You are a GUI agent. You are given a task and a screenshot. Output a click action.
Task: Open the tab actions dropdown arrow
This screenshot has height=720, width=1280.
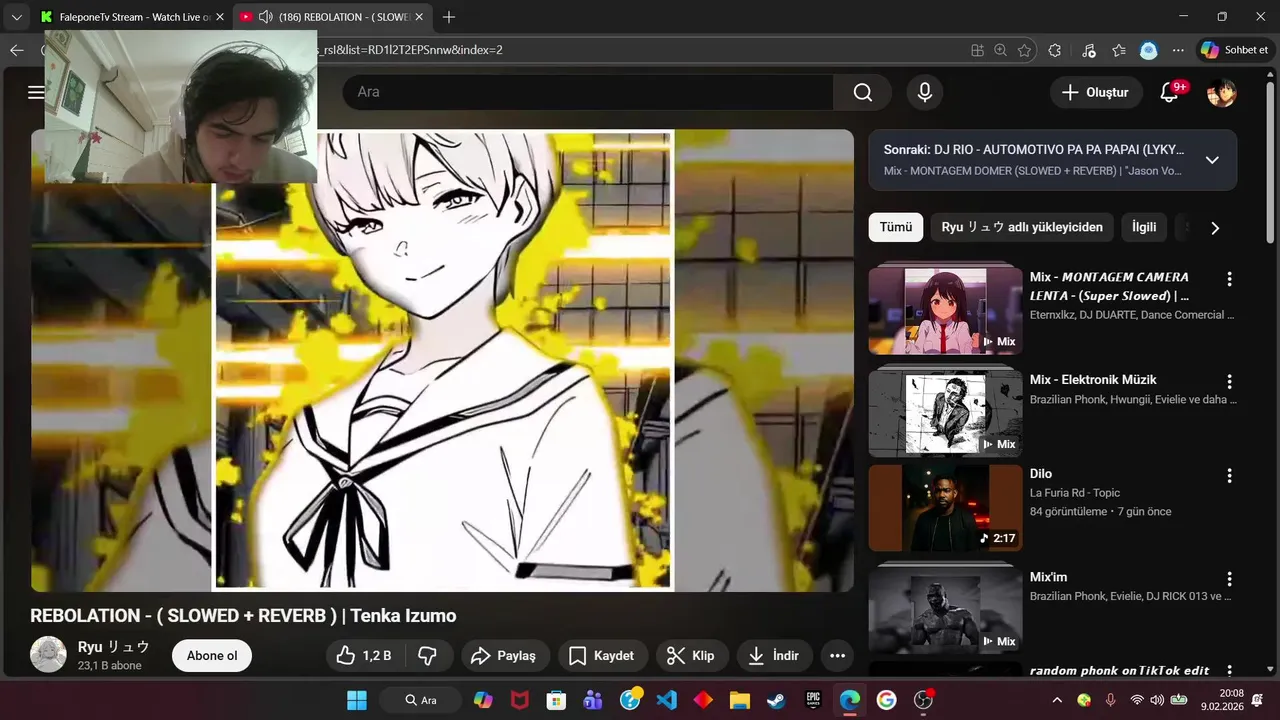click(16, 17)
